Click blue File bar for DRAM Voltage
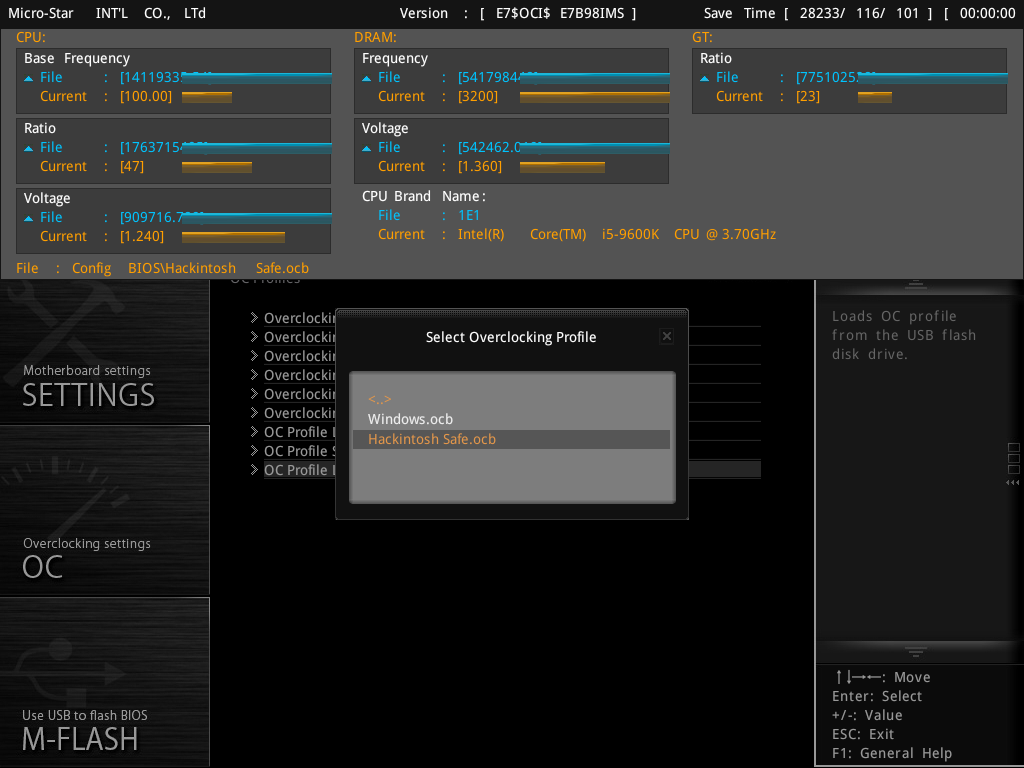The image size is (1024, 768). (594, 148)
